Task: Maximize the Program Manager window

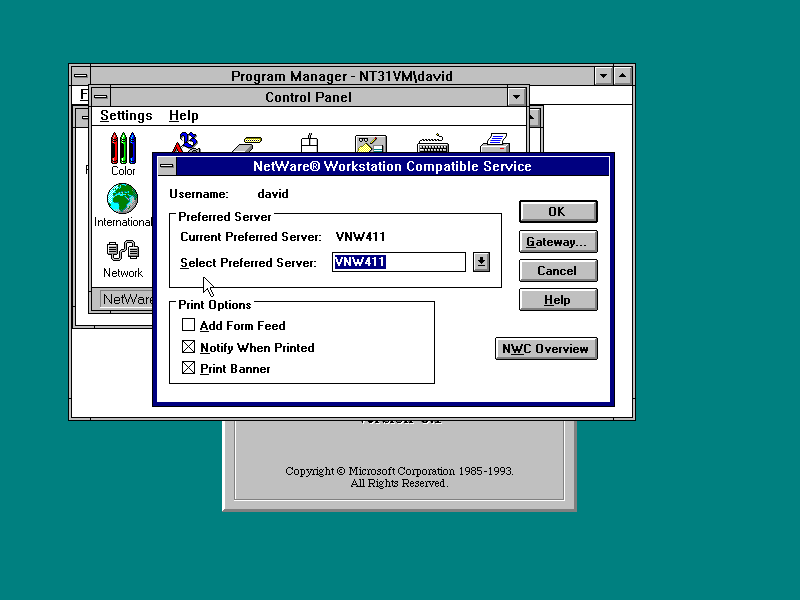Action: (x=622, y=76)
